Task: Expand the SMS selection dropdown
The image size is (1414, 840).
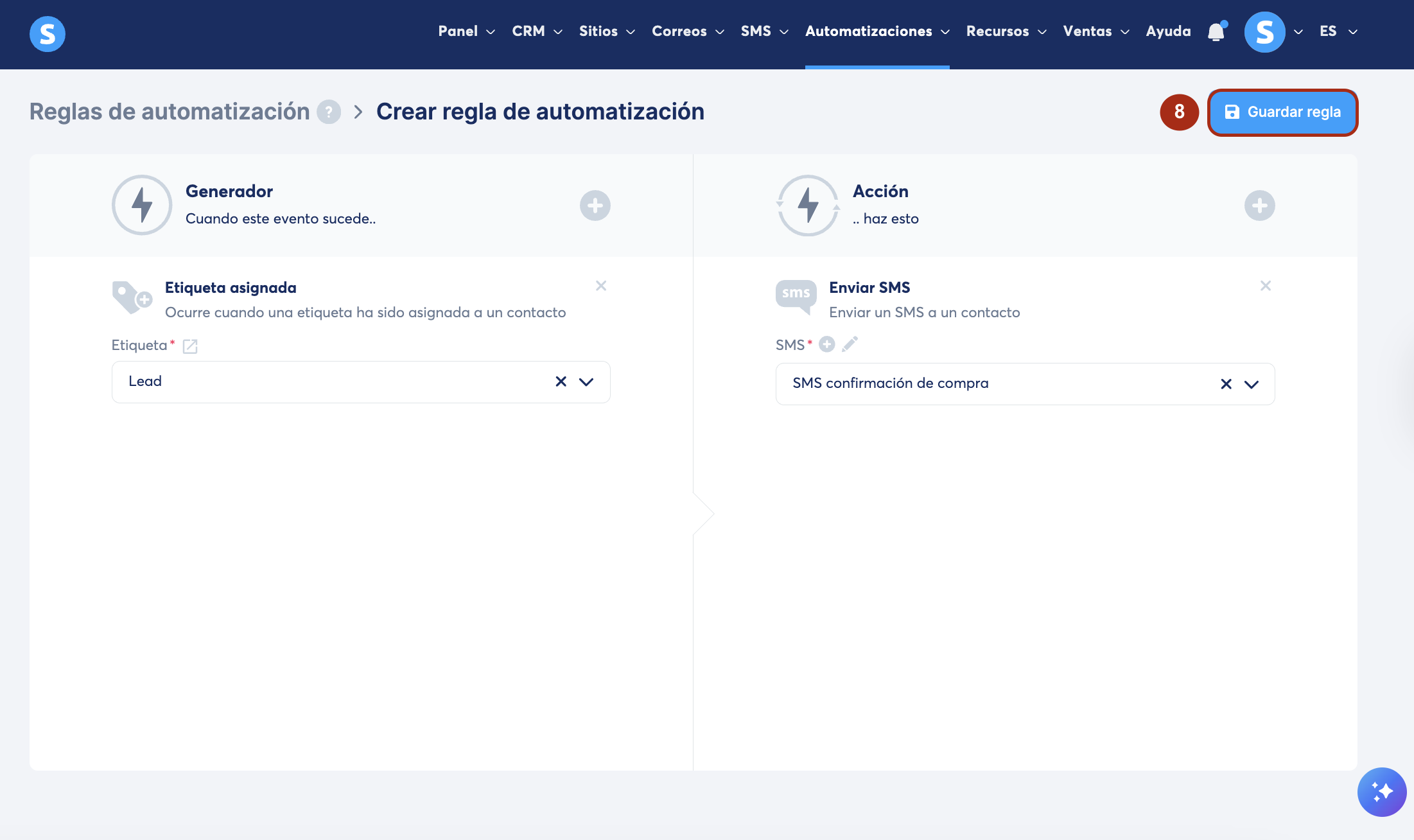Action: [x=1252, y=384]
